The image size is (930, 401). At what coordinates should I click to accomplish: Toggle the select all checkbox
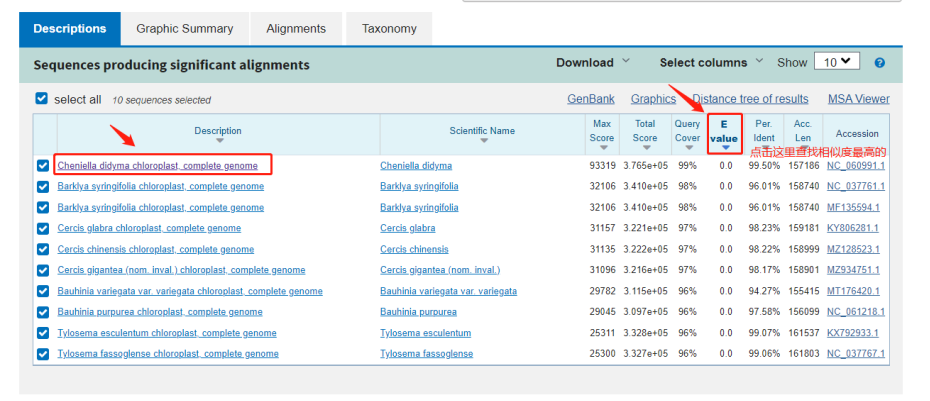pos(42,98)
